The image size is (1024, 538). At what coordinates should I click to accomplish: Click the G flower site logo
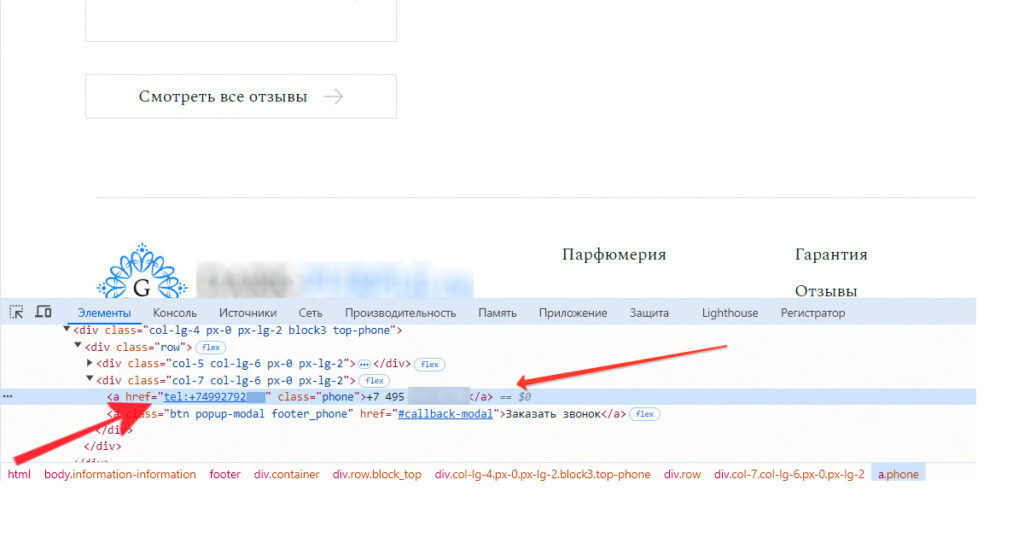coord(142,272)
